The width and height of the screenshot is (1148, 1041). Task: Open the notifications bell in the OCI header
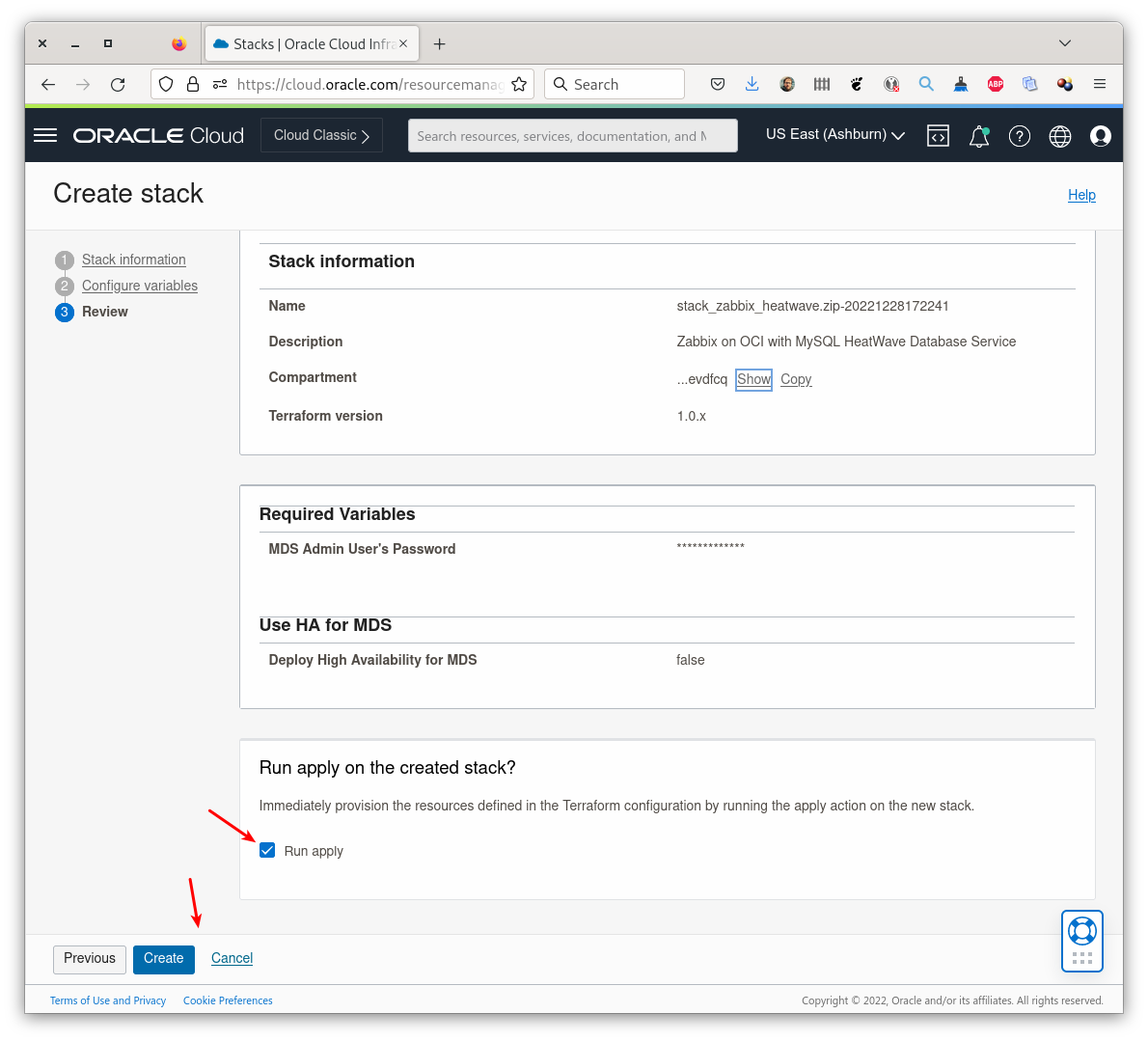point(978,135)
